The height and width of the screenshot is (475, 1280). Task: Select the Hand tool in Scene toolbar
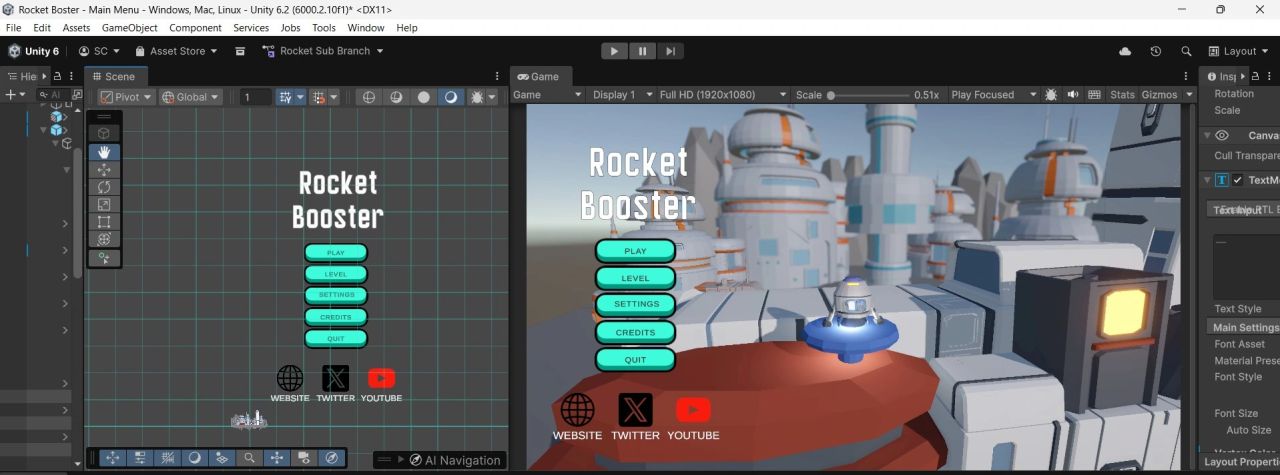[x=104, y=152]
